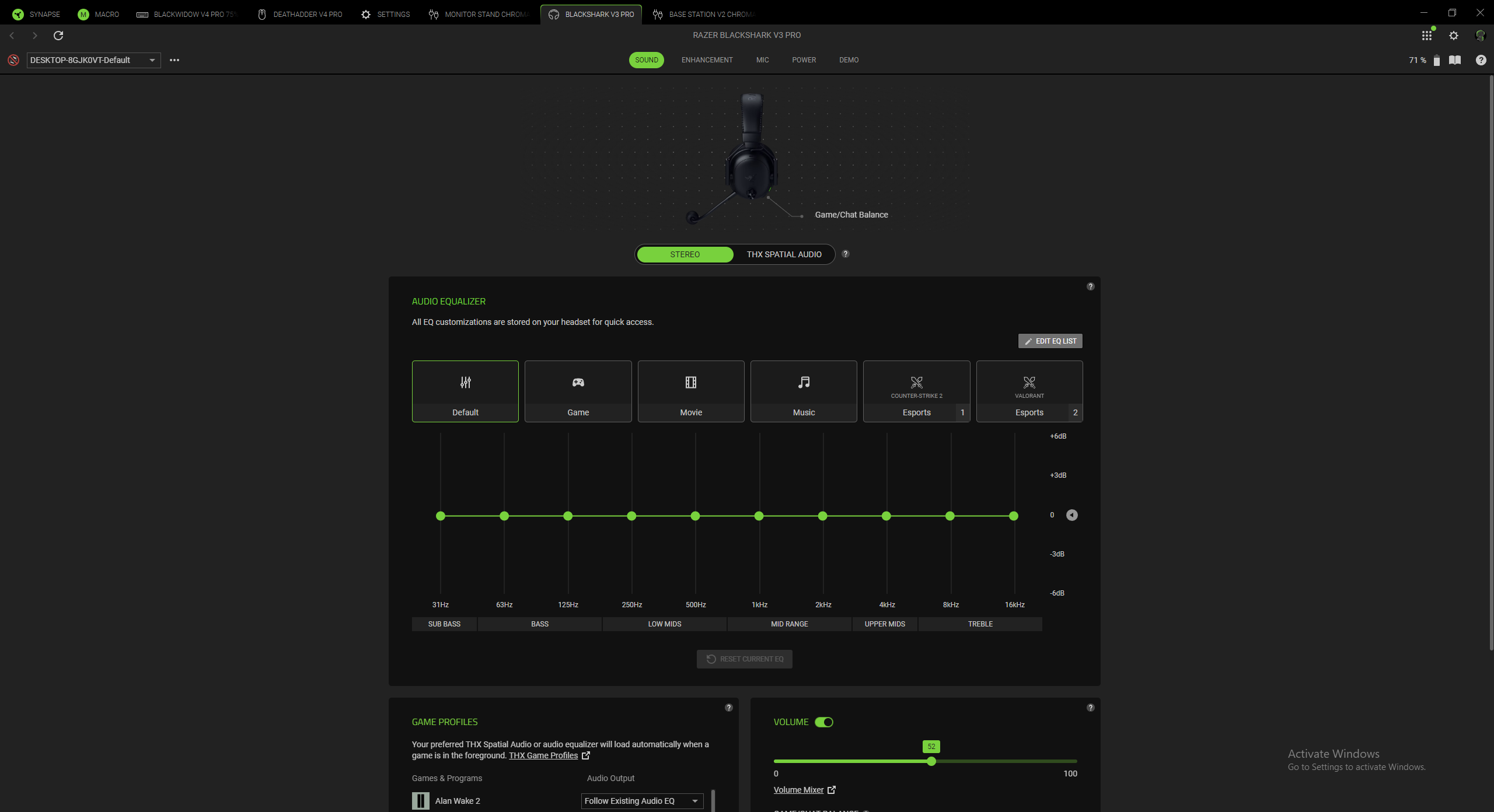Open the settings gear icon at top right
Viewport: 1494px width, 812px height.
1454,36
